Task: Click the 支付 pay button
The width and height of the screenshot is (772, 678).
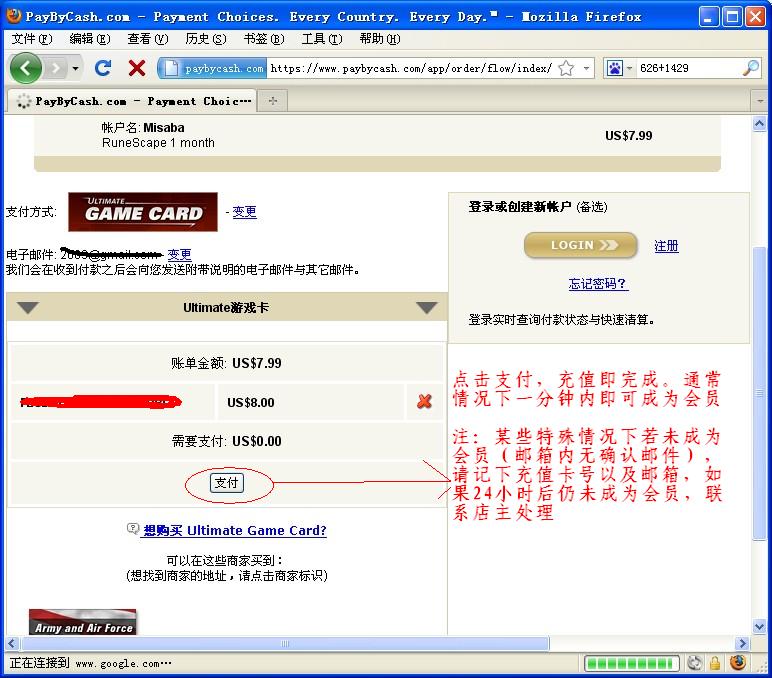Action: (227, 483)
